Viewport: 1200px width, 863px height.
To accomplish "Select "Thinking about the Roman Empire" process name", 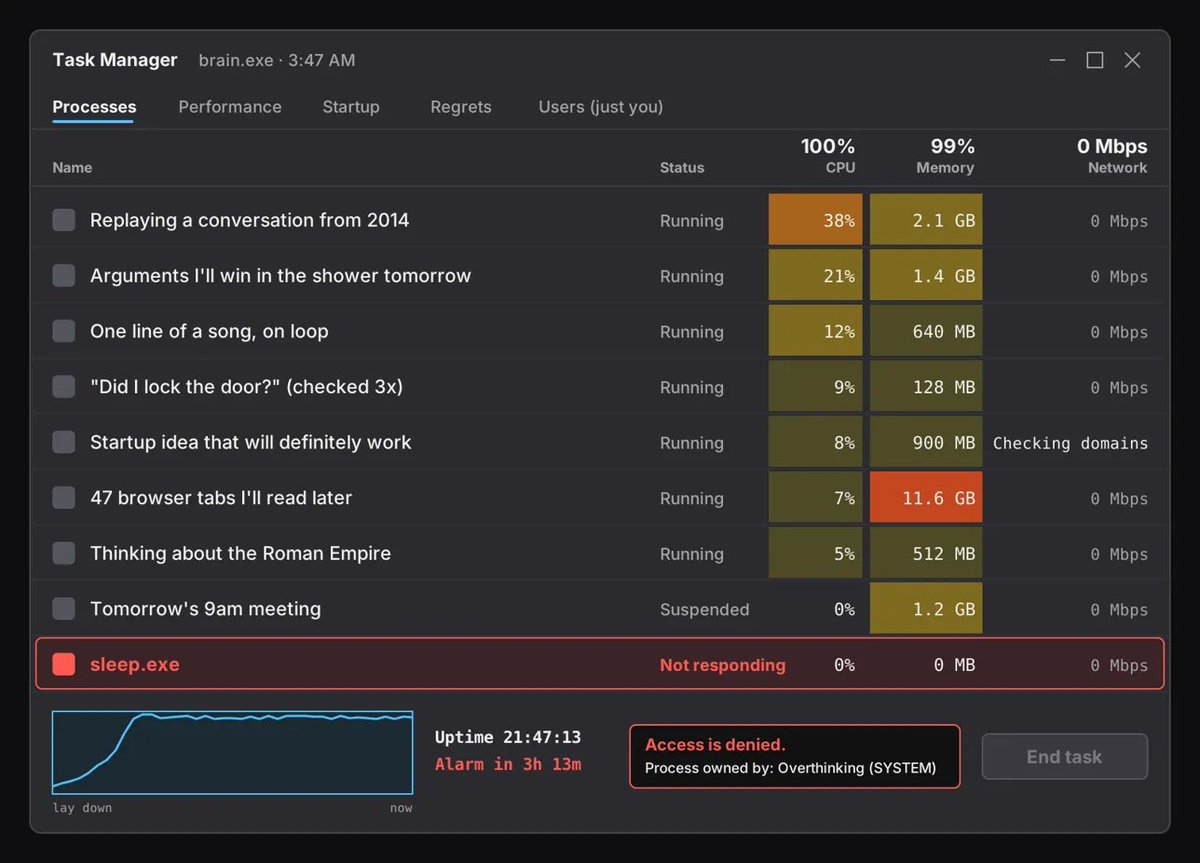I will (x=240, y=553).
